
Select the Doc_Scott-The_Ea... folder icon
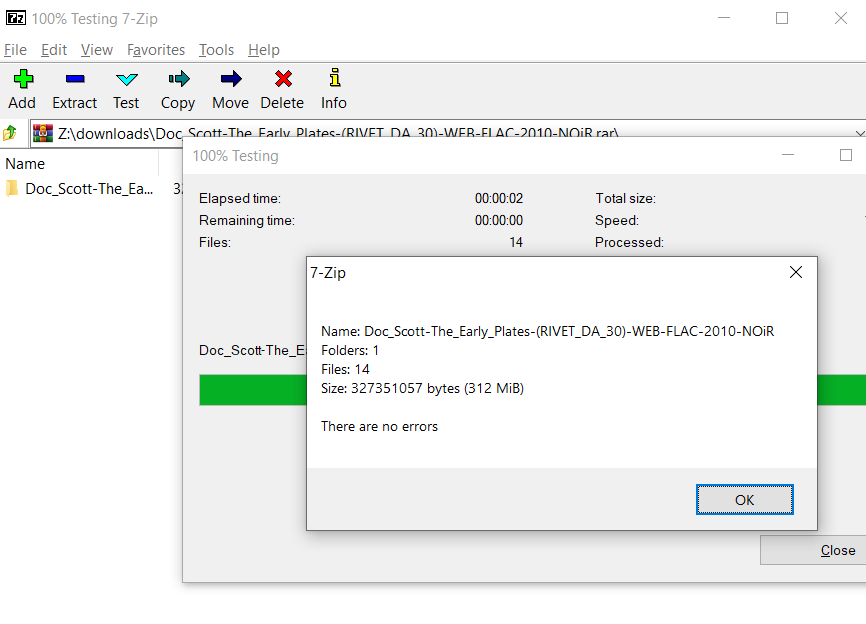click(x=12, y=189)
